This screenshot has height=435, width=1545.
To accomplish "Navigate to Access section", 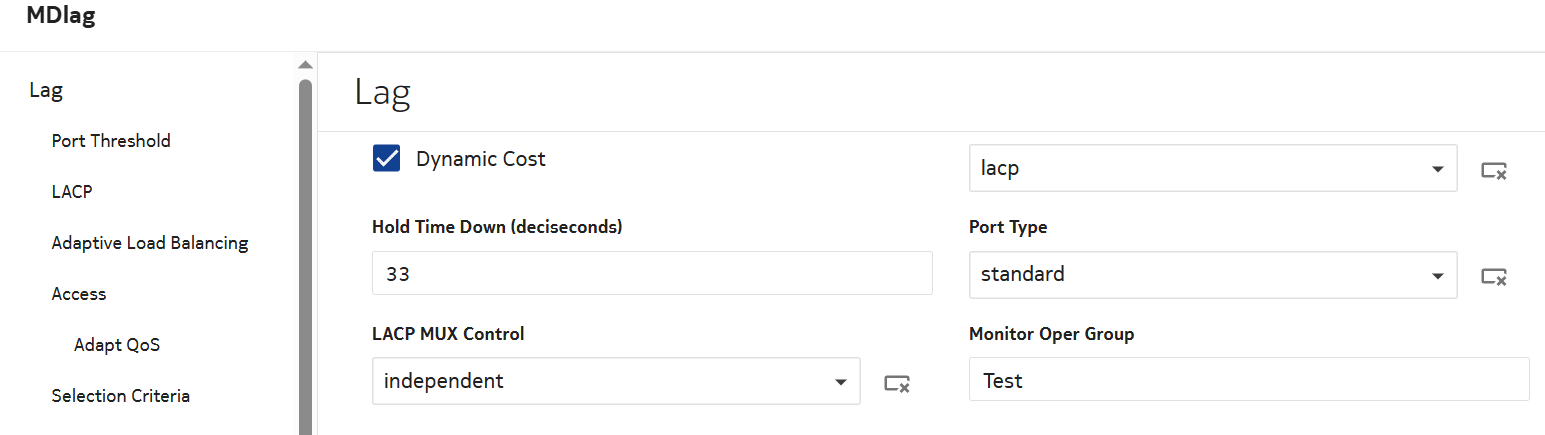I will click(x=79, y=294).
